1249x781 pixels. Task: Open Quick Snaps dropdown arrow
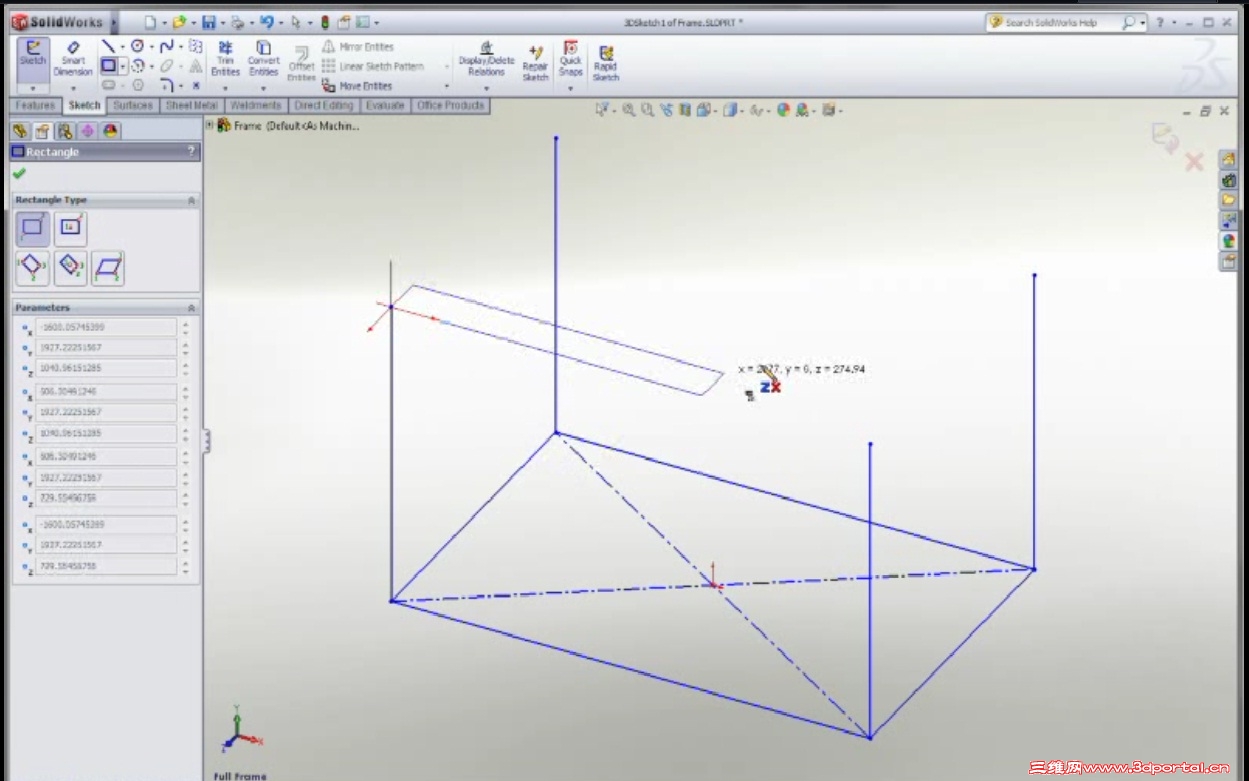pyautogui.click(x=570, y=88)
